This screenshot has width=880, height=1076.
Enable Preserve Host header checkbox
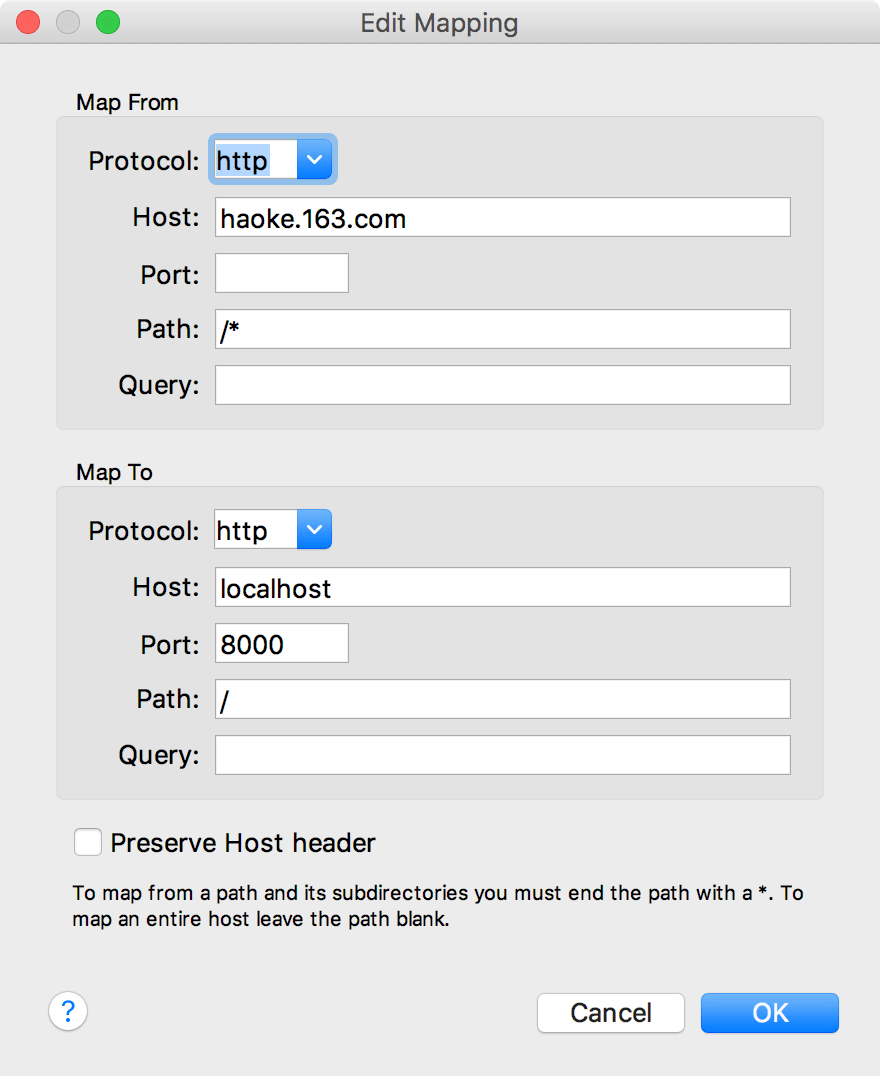88,843
